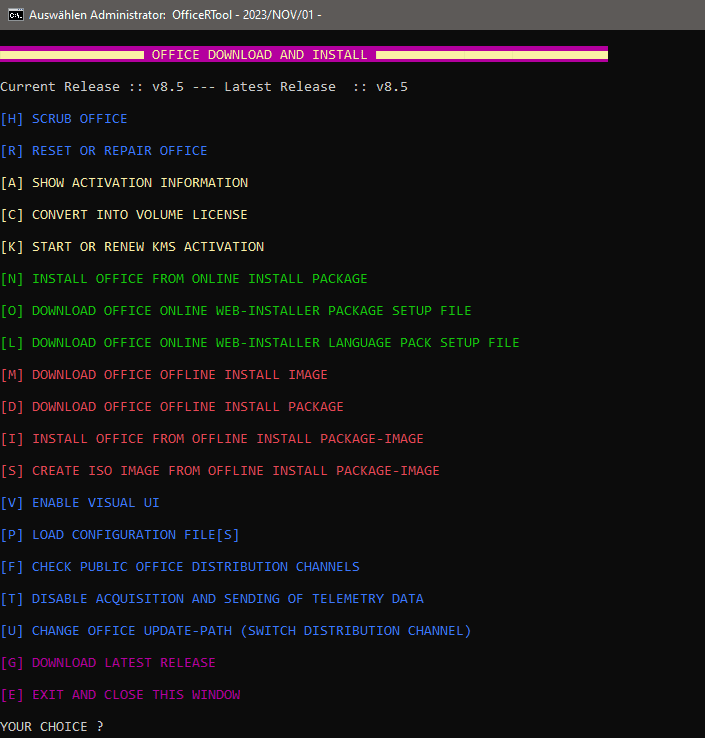Click DOWNLOAD LATEST RELEASE link
Viewport: 705px width, 738px height.
(x=123, y=663)
